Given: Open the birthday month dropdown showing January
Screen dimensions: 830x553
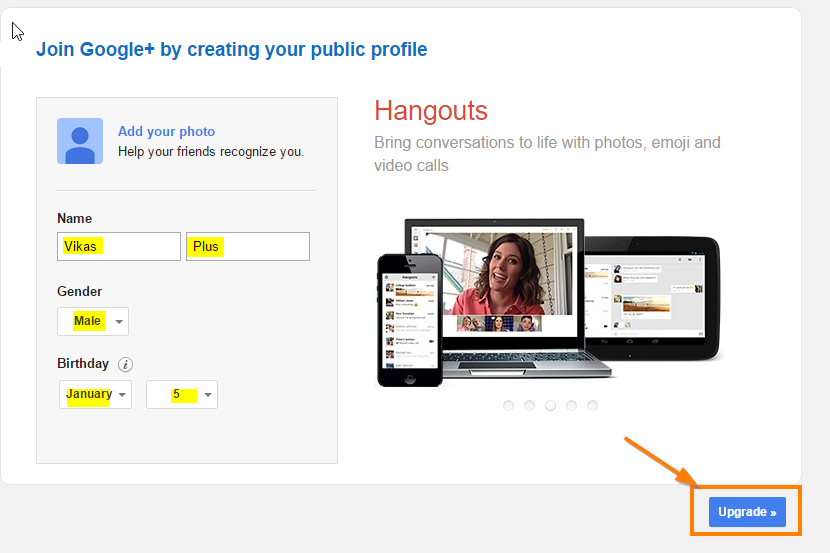Looking at the screenshot, I should (95, 394).
